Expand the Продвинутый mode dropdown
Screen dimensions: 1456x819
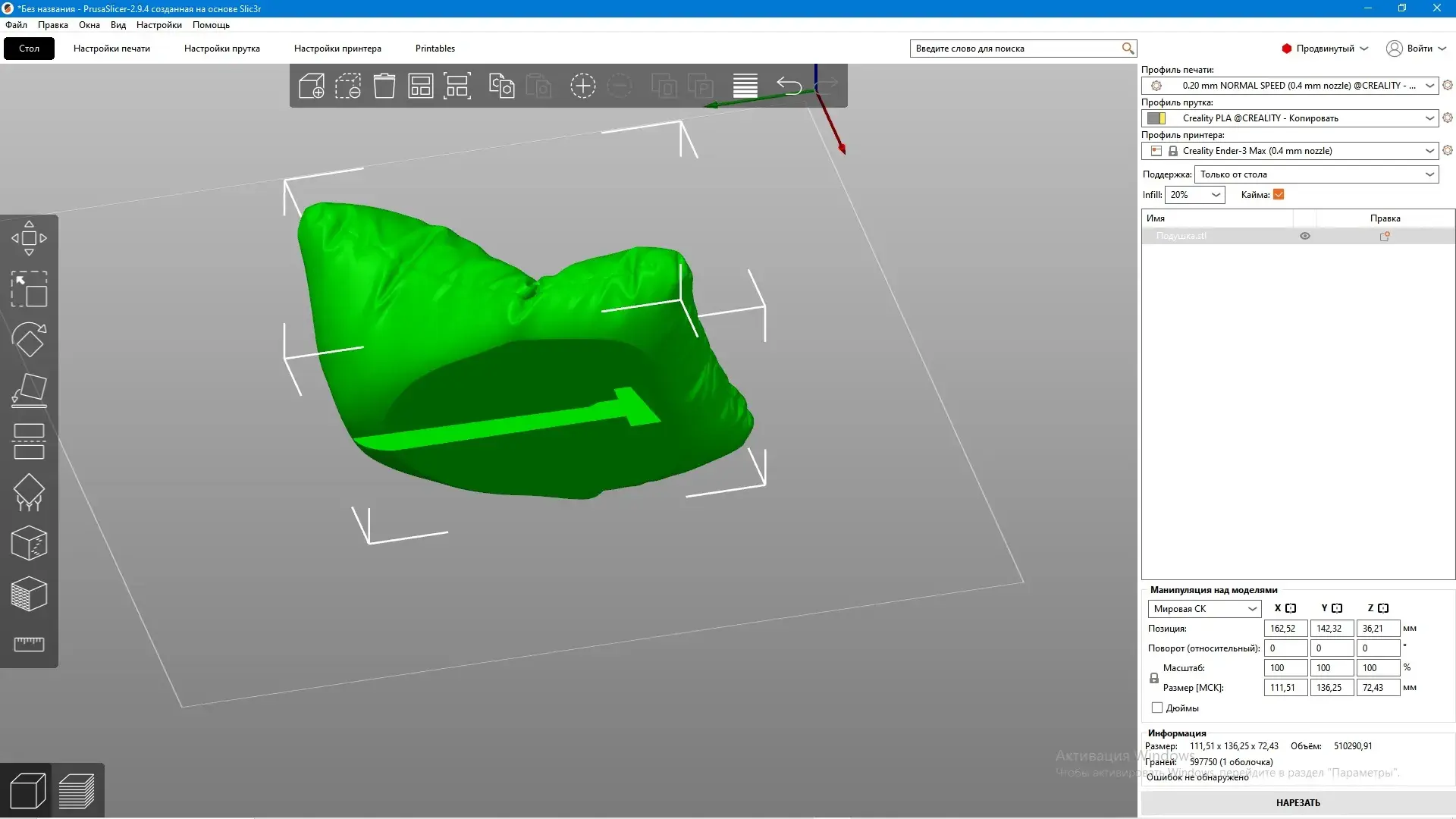[x=1325, y=49]
